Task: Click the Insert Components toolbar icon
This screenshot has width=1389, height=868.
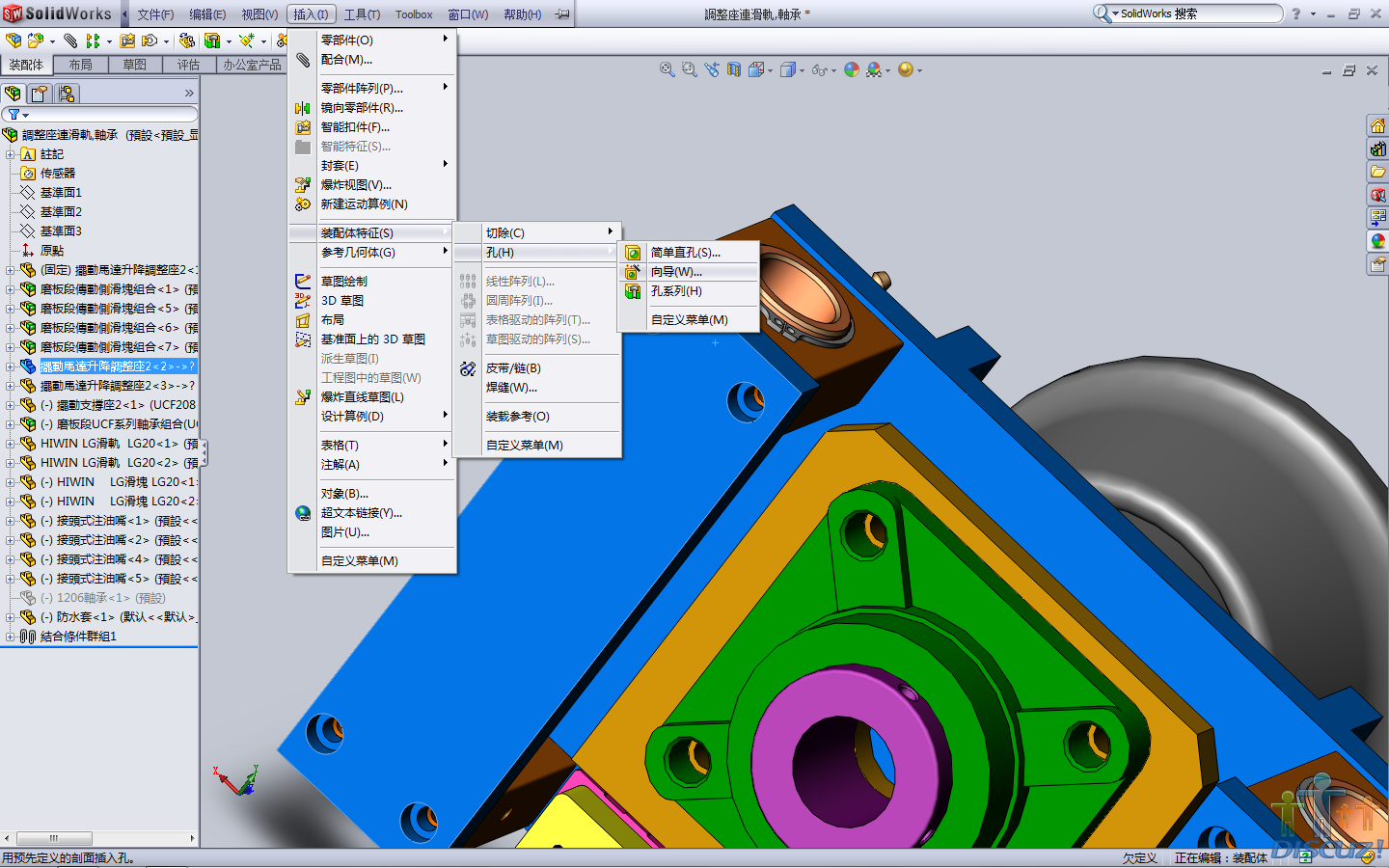Action: (x=14, y=41)
